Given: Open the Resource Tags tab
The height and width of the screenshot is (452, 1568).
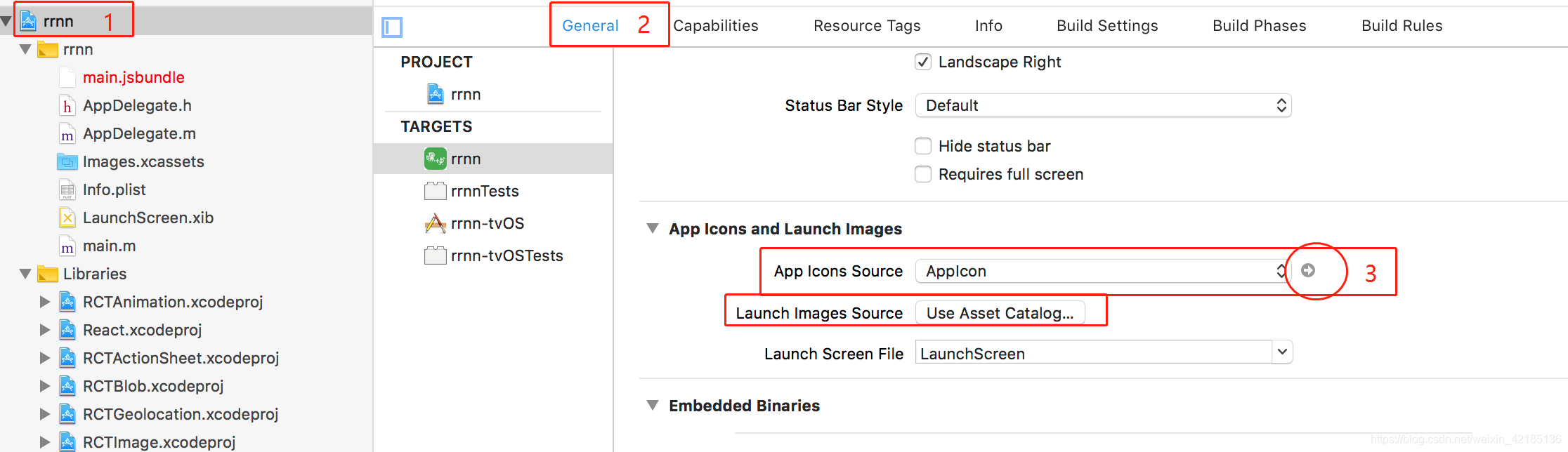Looking at the screenshot, I should (x=867, y=26).
